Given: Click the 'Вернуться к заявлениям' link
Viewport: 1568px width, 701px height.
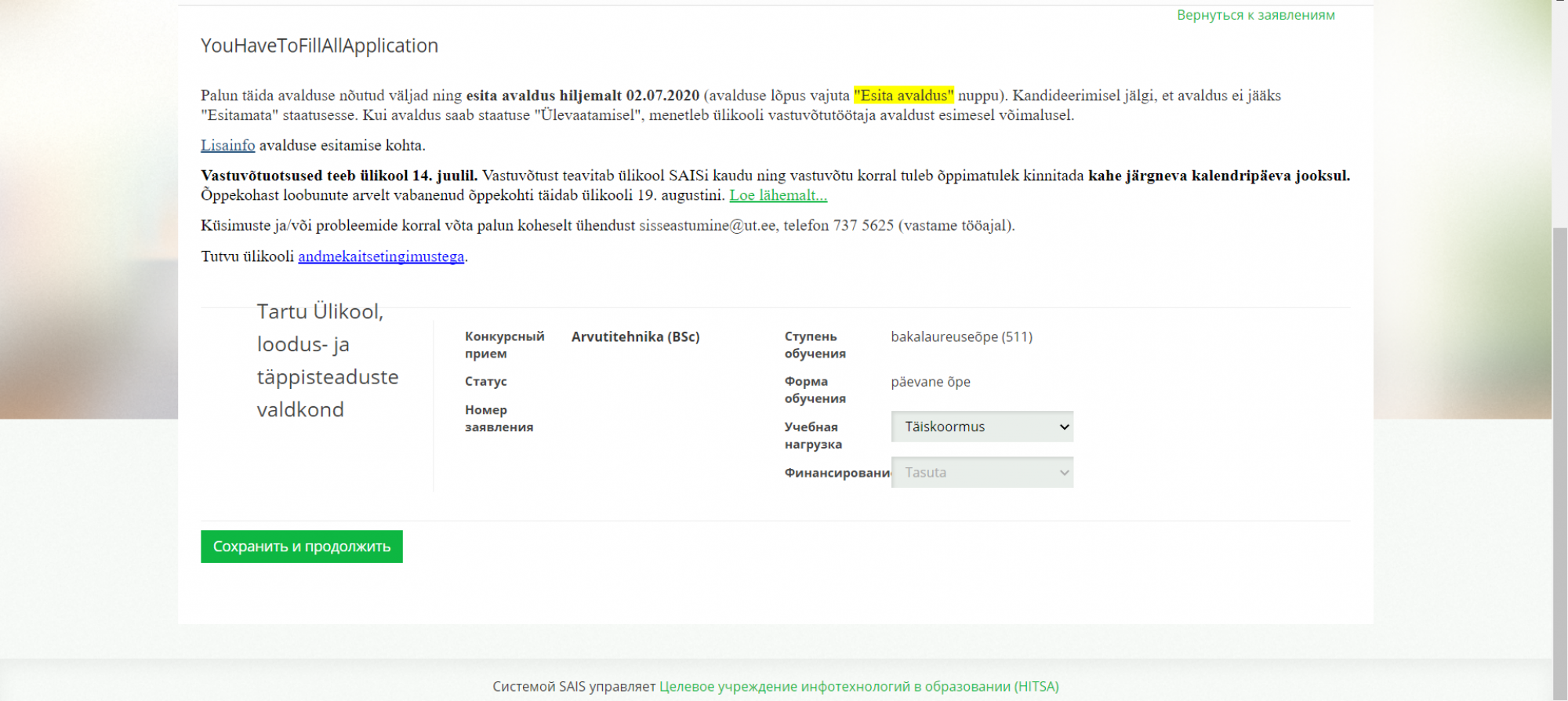Looking at the screenshot, I should 1255,15.
